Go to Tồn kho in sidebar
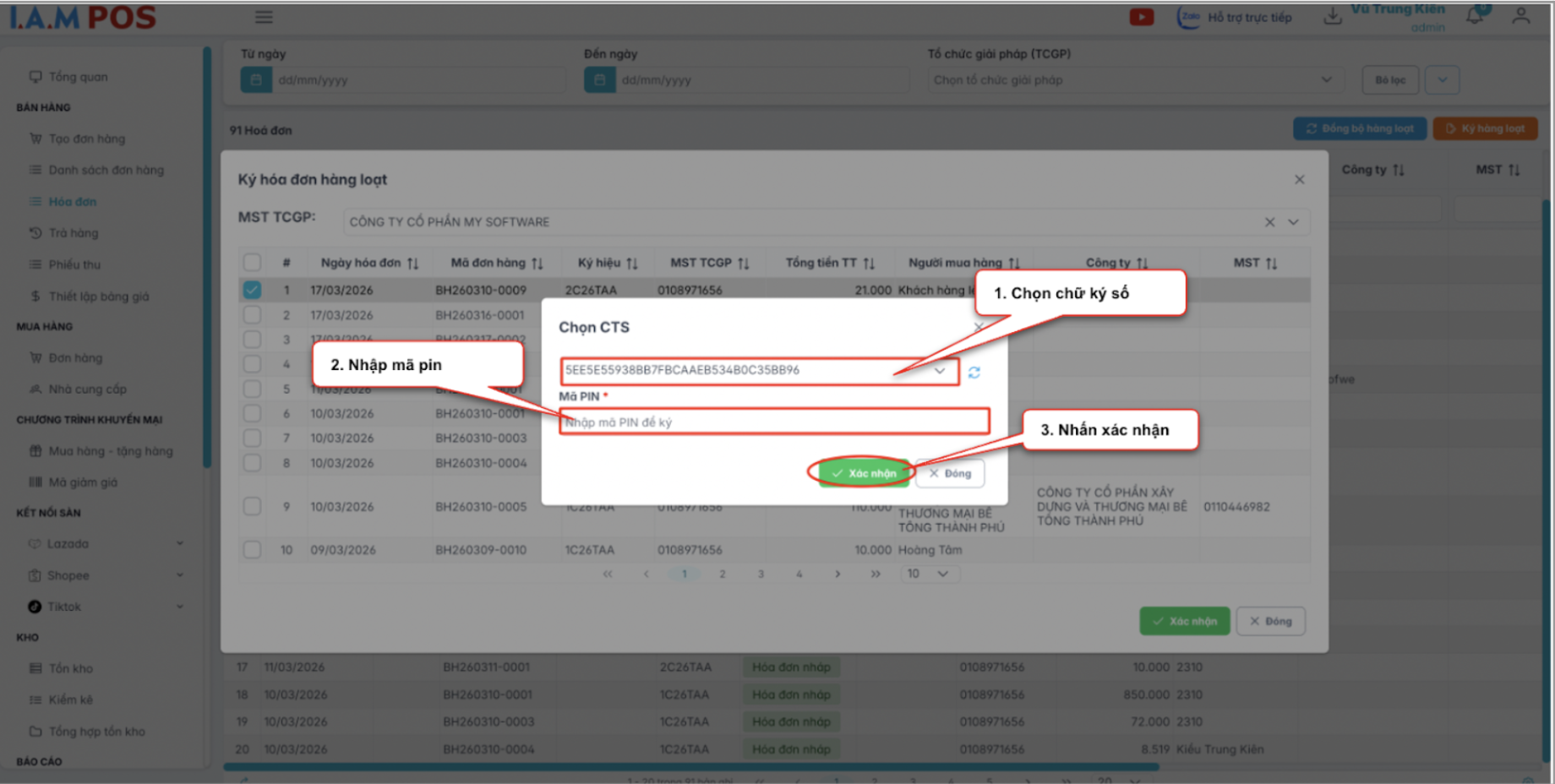This screenshot has height=784, width=1555. pos(70,668)
